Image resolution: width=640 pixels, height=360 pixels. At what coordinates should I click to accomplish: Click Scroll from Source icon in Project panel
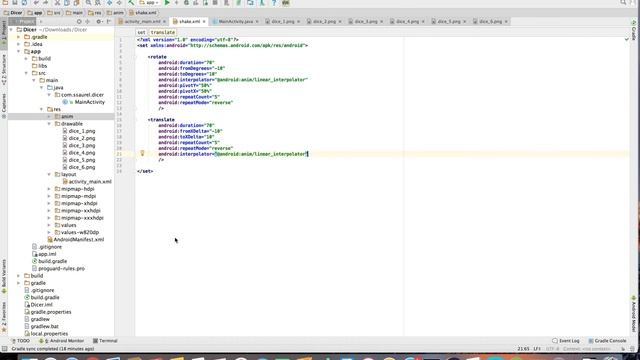coord(79,21)
